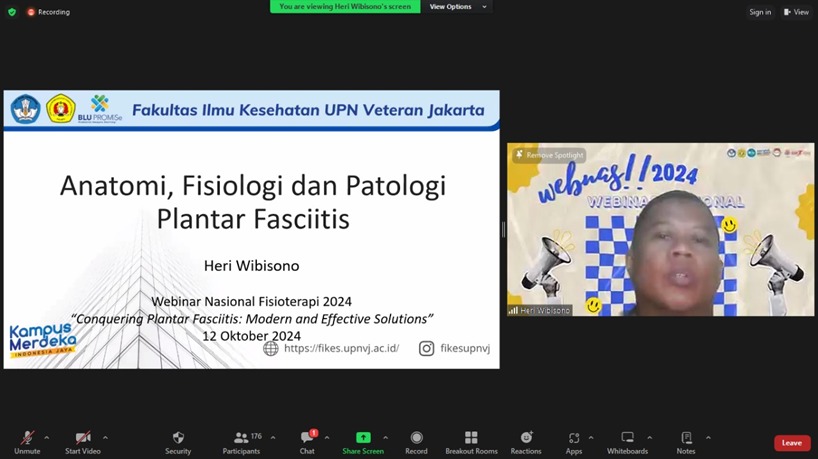Unmute the microphone
The image size is (818, 459).
coord(27,442)
